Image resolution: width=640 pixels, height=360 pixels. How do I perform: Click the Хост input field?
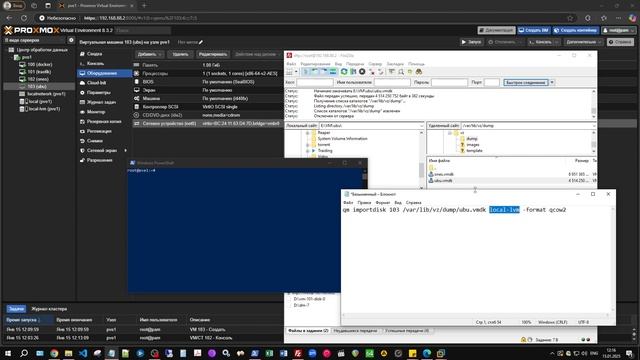coord(314,82)
